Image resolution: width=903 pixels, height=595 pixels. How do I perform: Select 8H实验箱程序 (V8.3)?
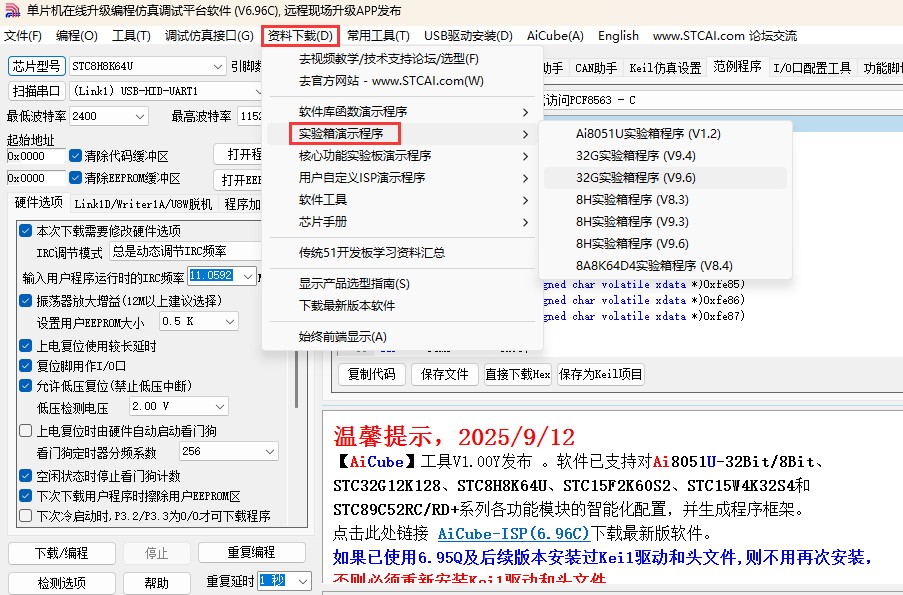[665, 200]
